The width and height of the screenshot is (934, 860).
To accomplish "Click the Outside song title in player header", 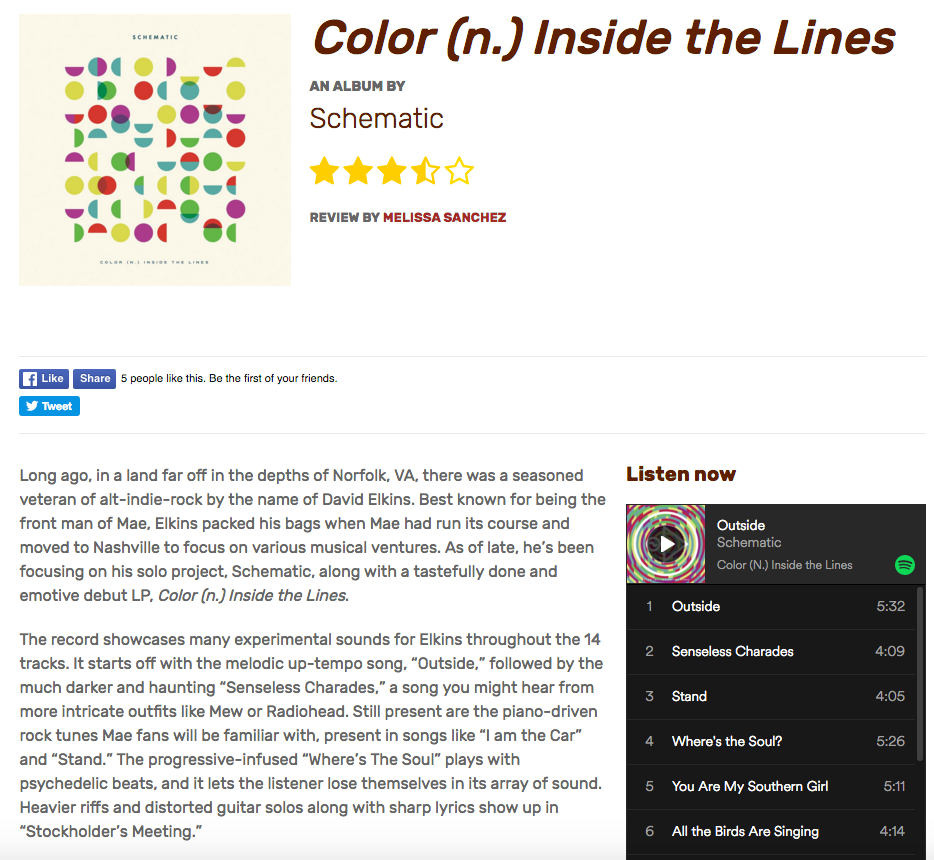I will tap(740, 525).
